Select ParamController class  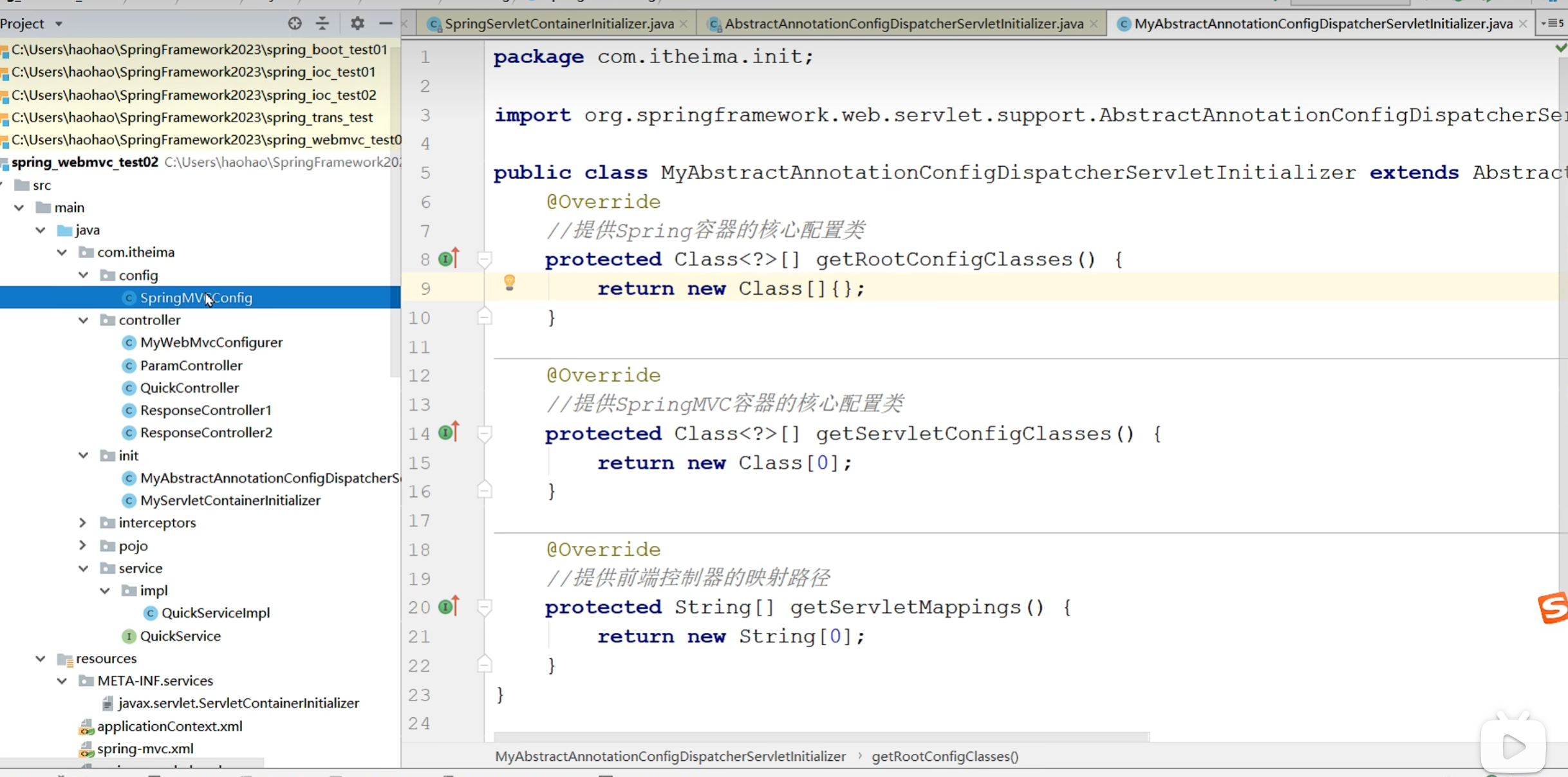(x=191, y=365)
